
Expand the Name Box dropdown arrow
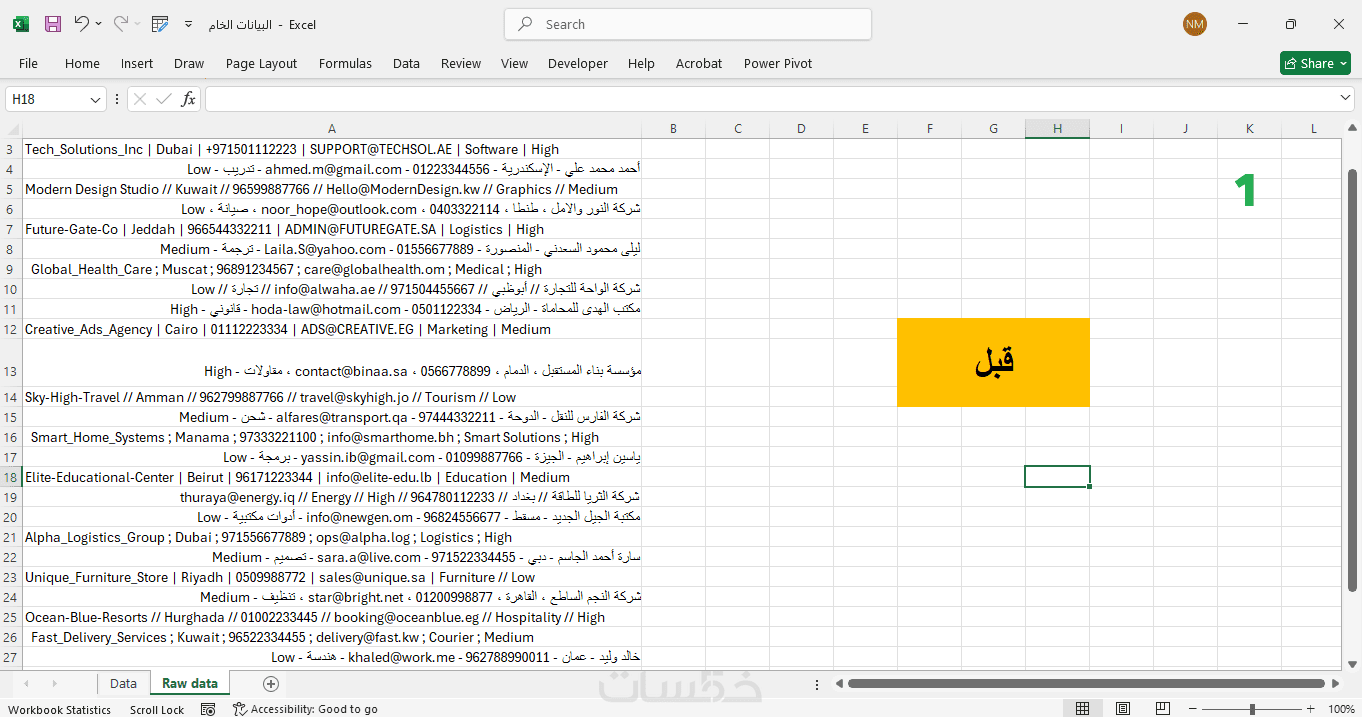coord(96,99)
